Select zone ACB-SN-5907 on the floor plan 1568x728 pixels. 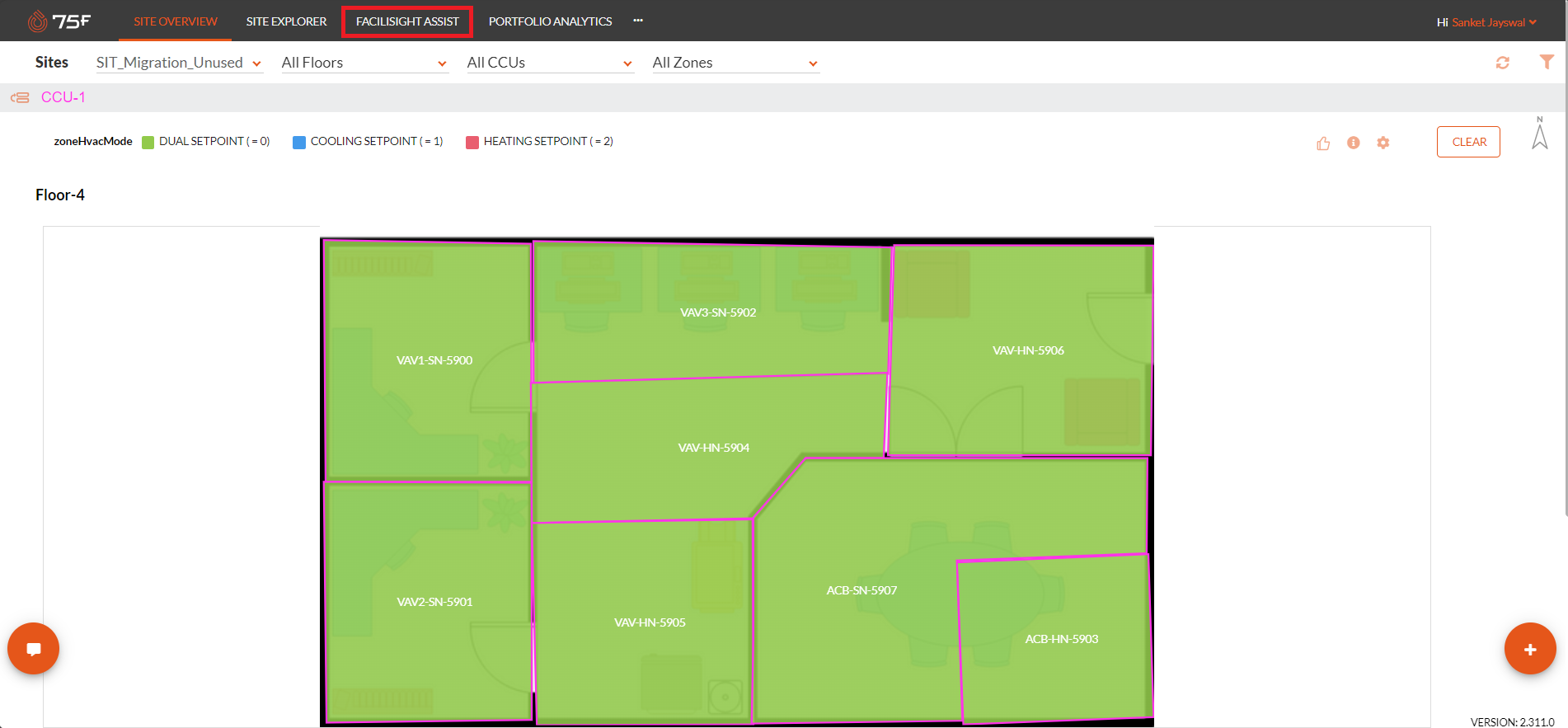(x=861, y=590)
